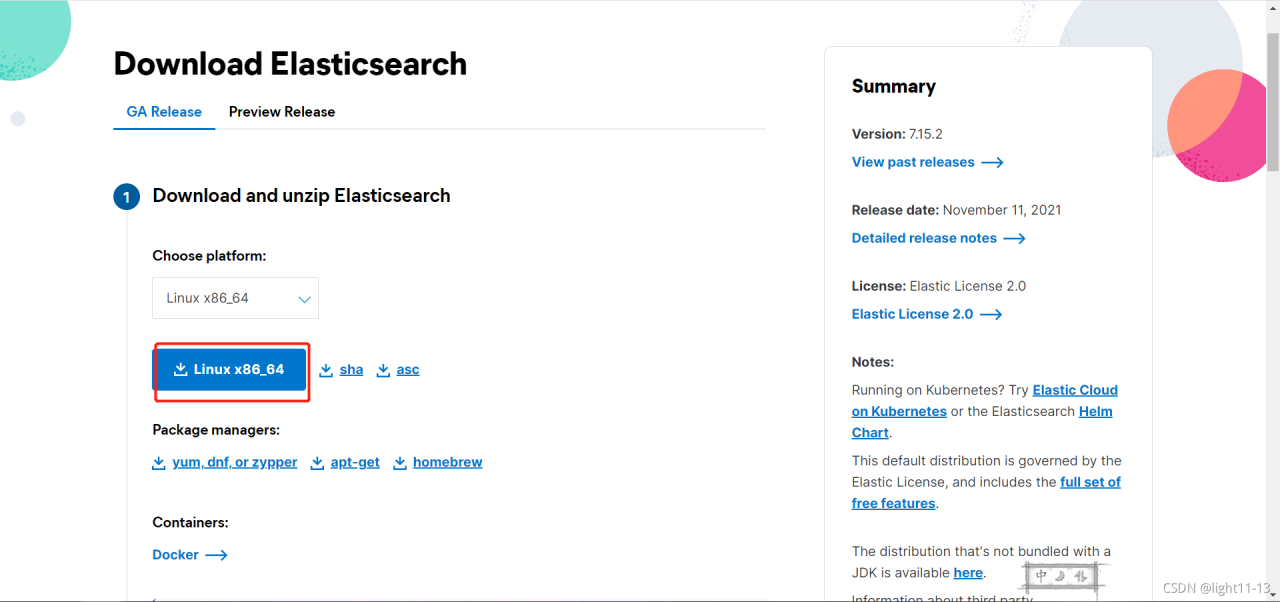Click the apt-get package manager link
Image resolution: width=1280 pixels, height=602 pixels.
(355, 463)
